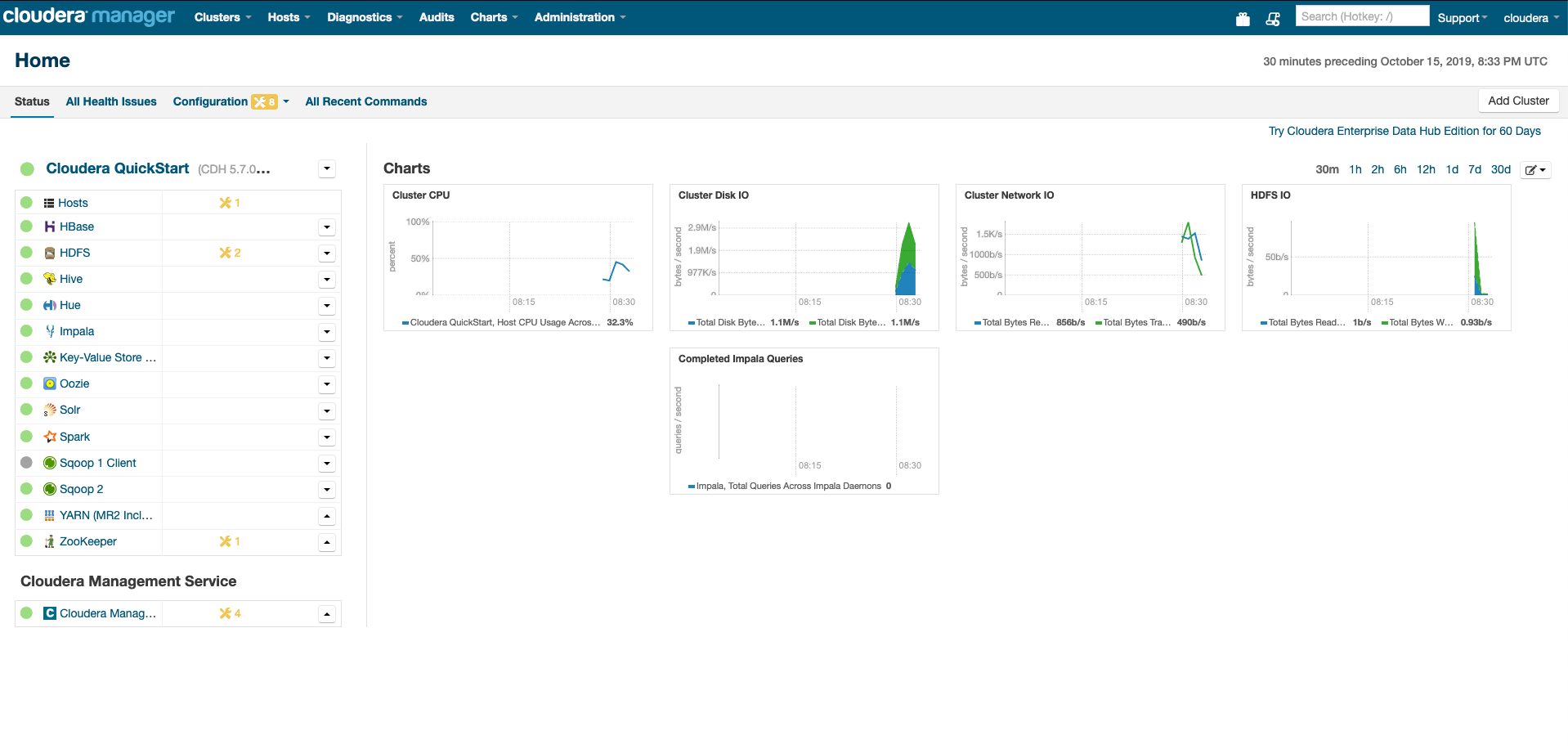This screenshot has height=749, width=1568.
Task: Click the running commands indicator icon
Action: pyautogui.click(x=1273, y=18)
